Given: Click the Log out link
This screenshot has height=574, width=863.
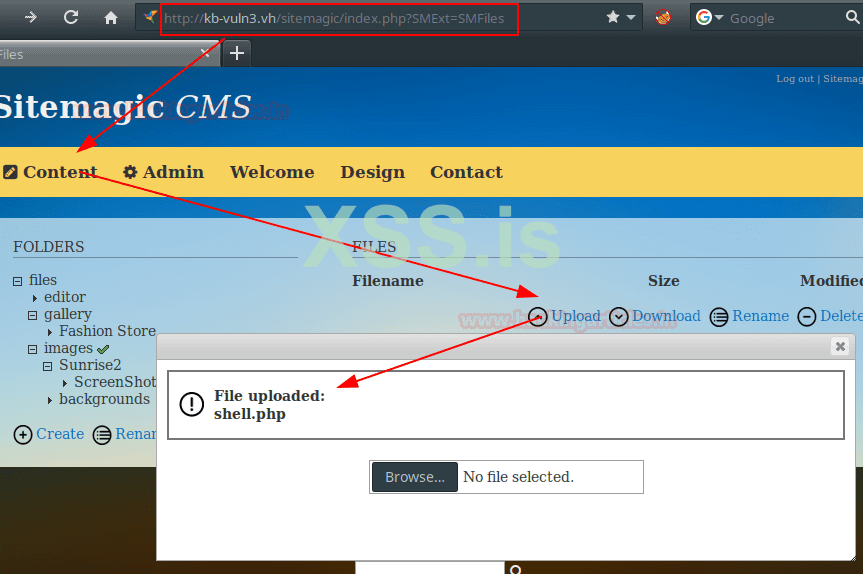Looking at the screenshot, I should pyautogui.click(x=795, y=79).
